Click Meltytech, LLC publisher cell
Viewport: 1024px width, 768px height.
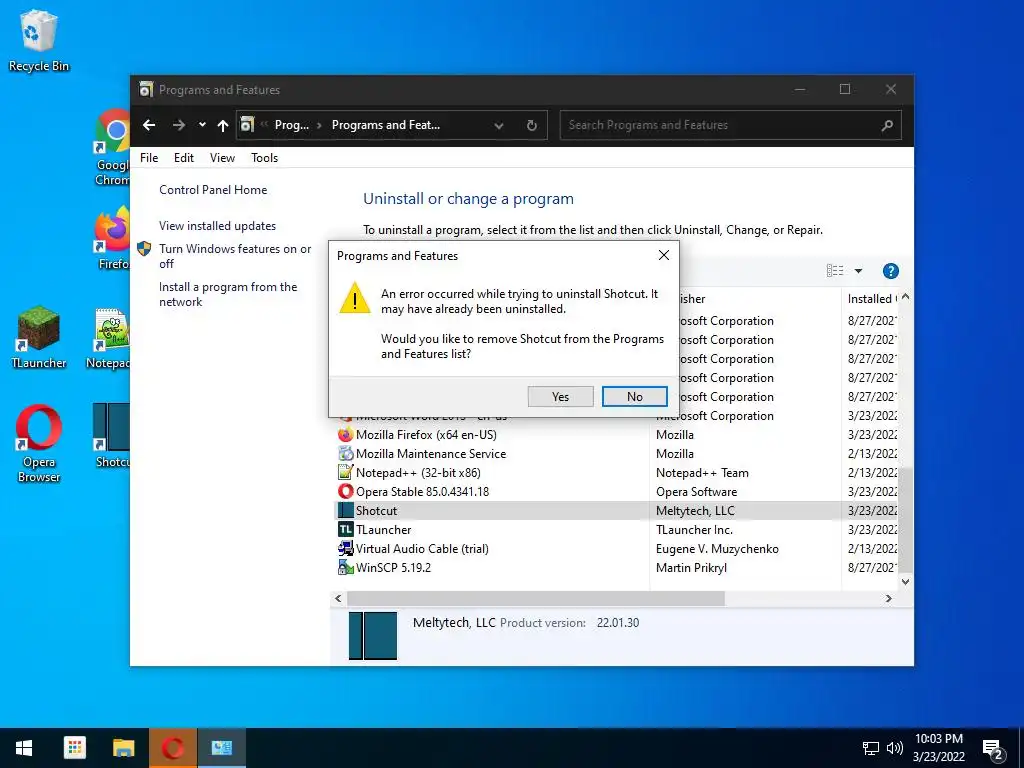click(695, 511)
